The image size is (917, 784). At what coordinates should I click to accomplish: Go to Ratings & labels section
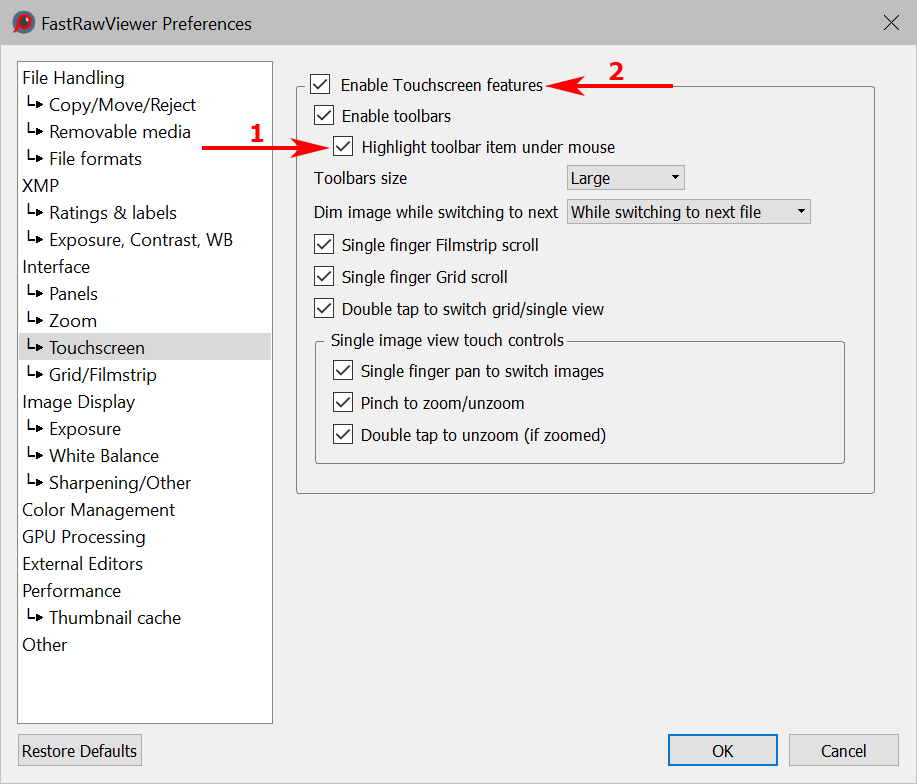pyautogui.click(x=112, y=213)
